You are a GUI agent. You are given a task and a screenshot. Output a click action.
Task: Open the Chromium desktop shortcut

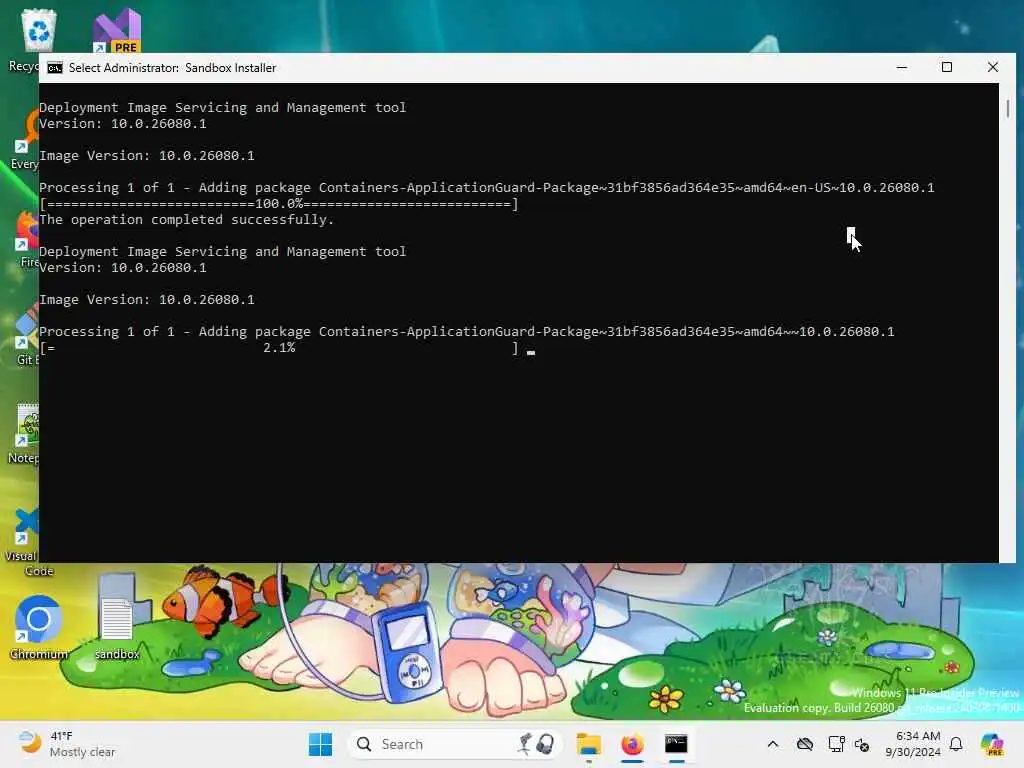[x=39, y=626]
